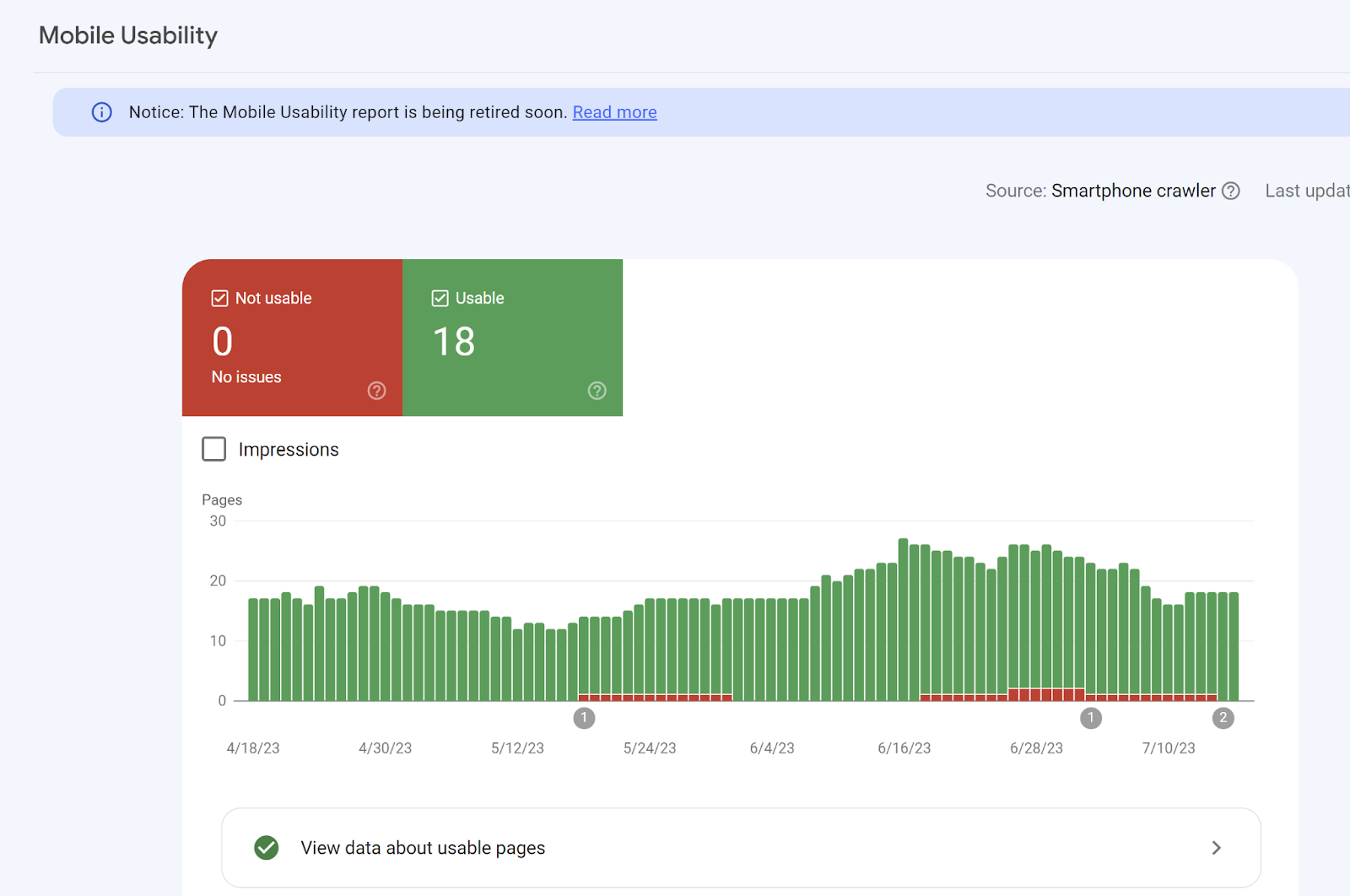Viewport: 1350px width, 896px height.
Task: Click the Smartphone crawler source label
Action: point(1132,191)
